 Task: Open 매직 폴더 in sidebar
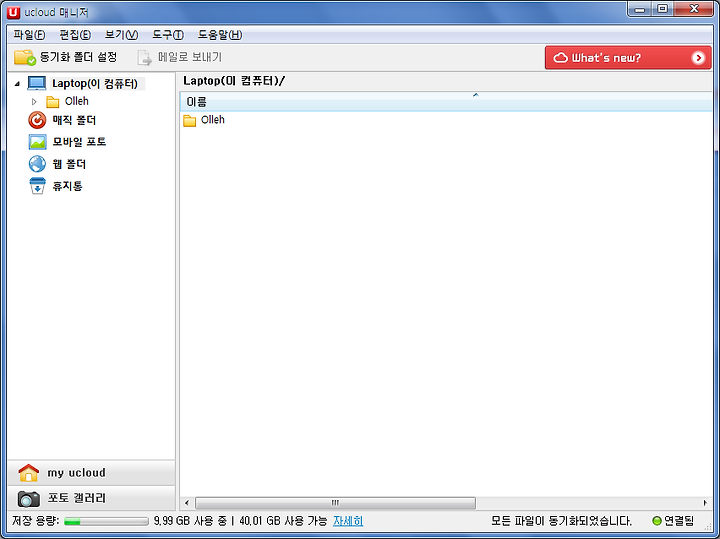(74, 120)
